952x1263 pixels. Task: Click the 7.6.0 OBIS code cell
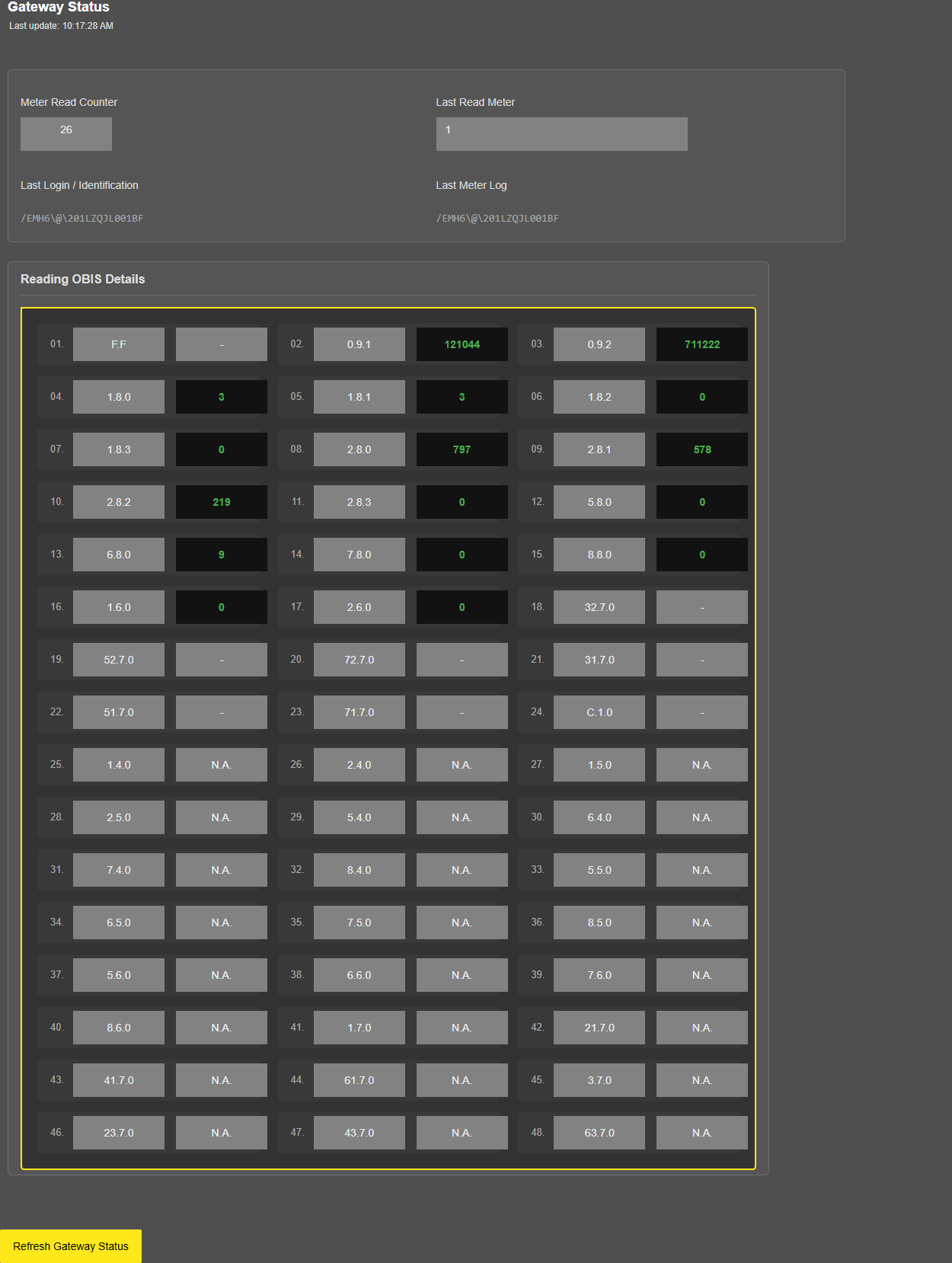point(599,975)
